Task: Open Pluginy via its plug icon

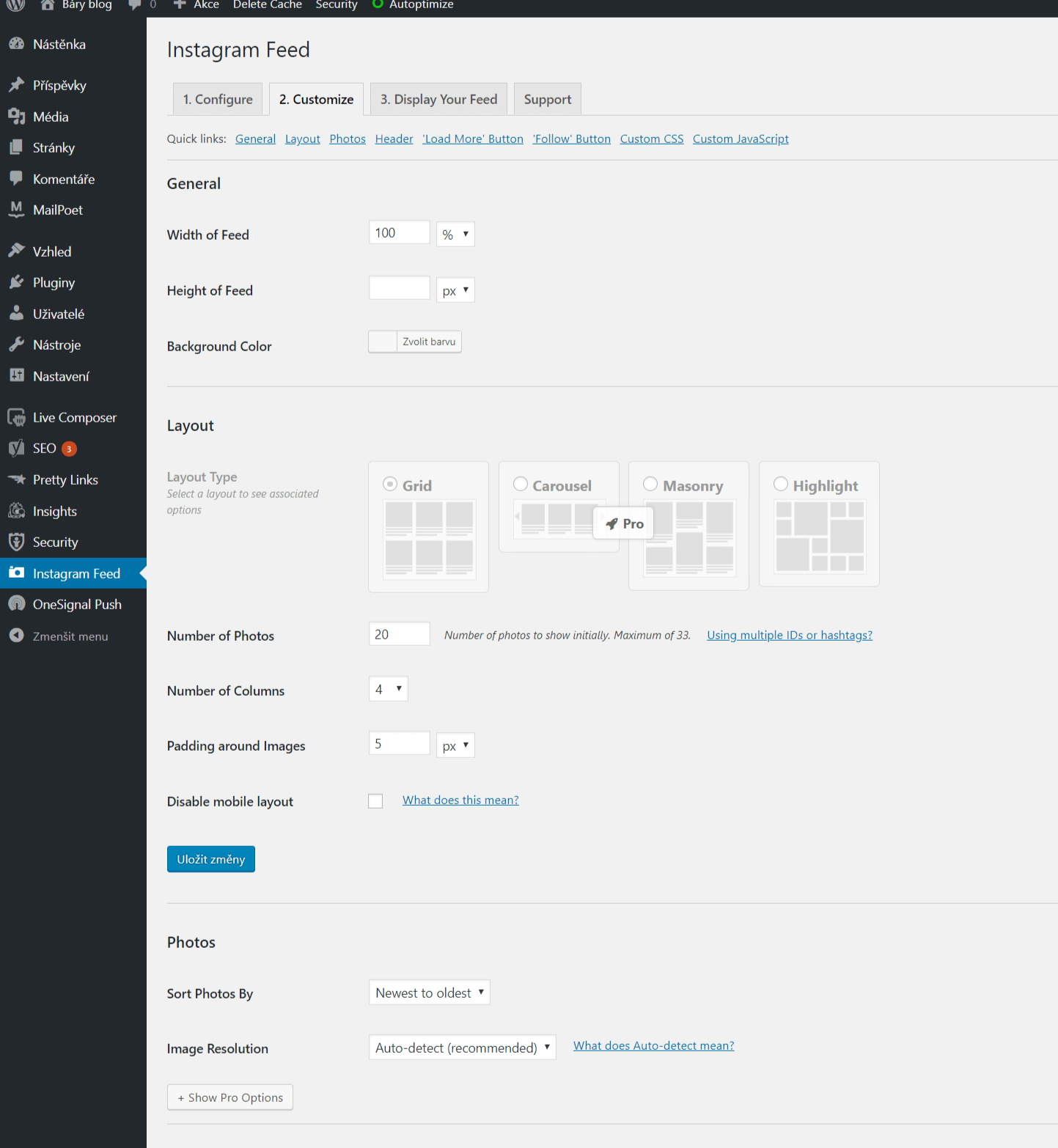Action: (16, 282)
